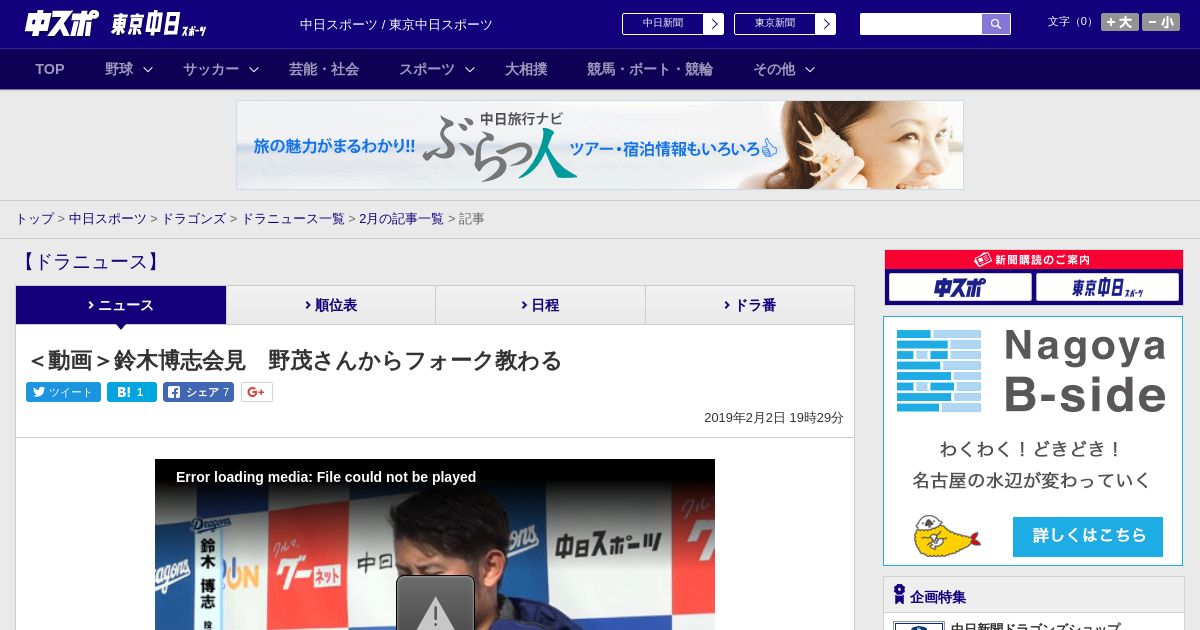Click the Nagoya B-side brick building logo
The width and height of the screenshot is (1200, 630).
coord(939,371)
